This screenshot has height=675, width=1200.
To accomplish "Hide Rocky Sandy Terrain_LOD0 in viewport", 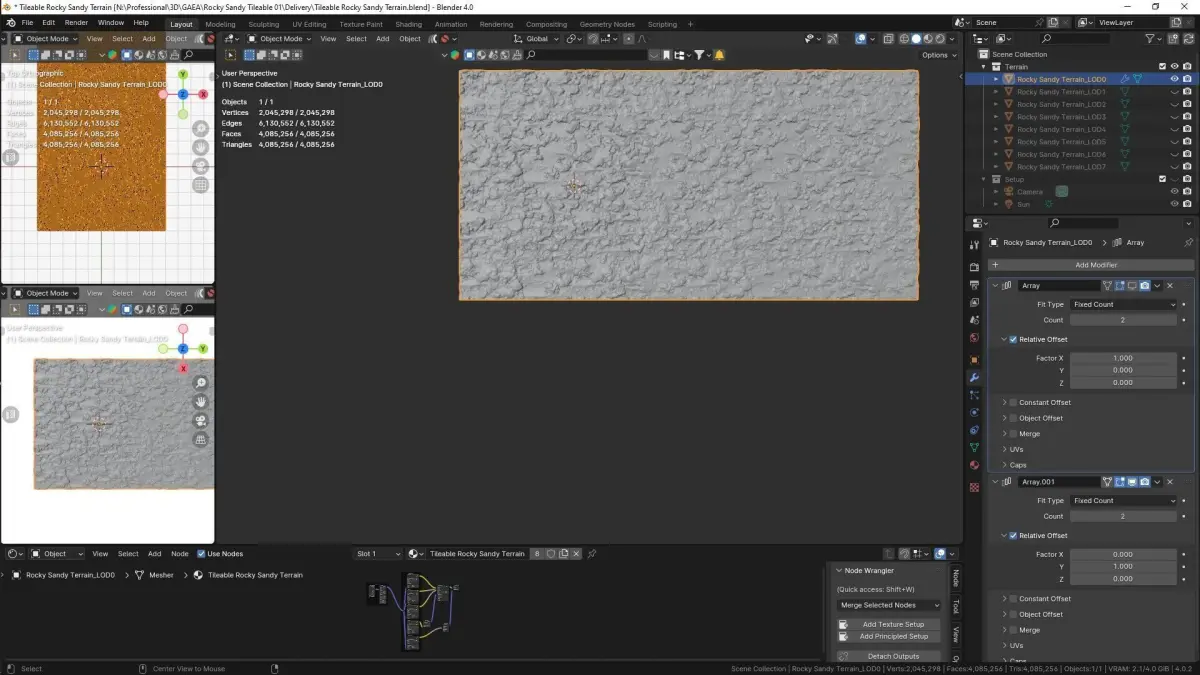I will [x=1174, y=79].
